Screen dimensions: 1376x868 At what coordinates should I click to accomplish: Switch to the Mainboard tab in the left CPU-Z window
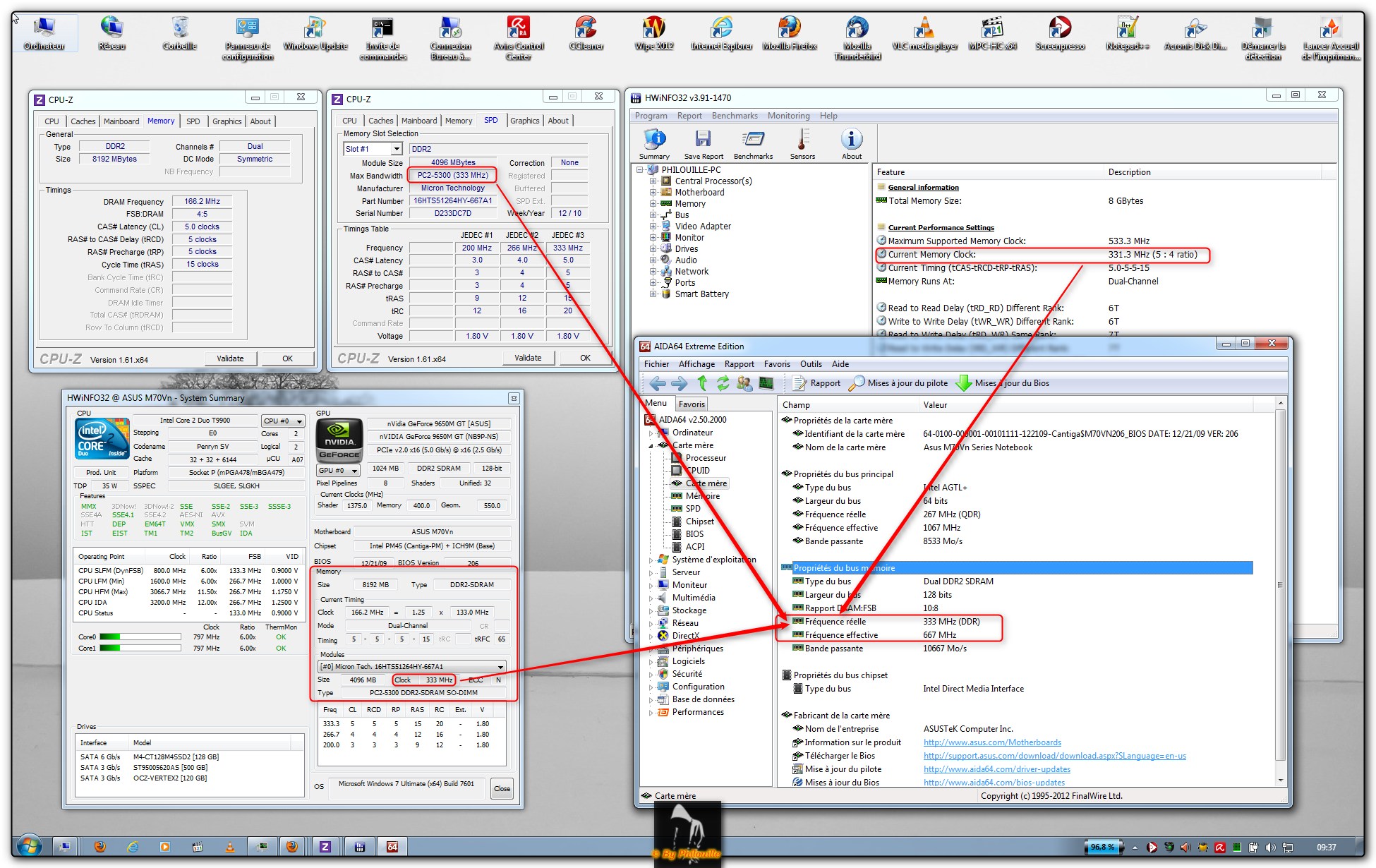(x=121, y=121)
